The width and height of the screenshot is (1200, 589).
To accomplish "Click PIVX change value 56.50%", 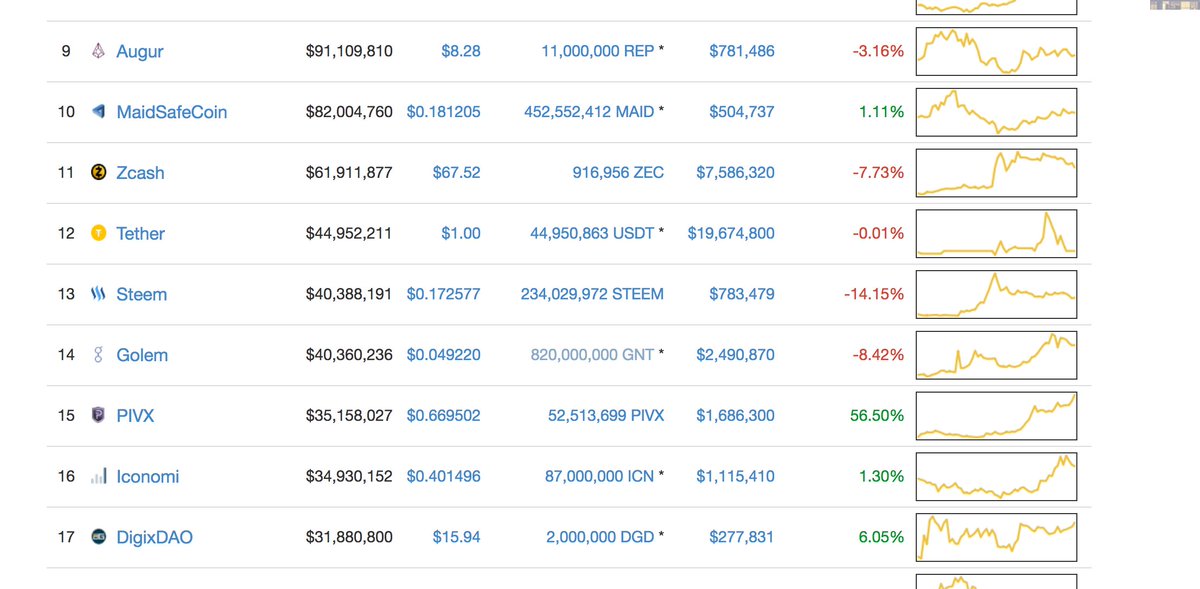I will 877,415.
